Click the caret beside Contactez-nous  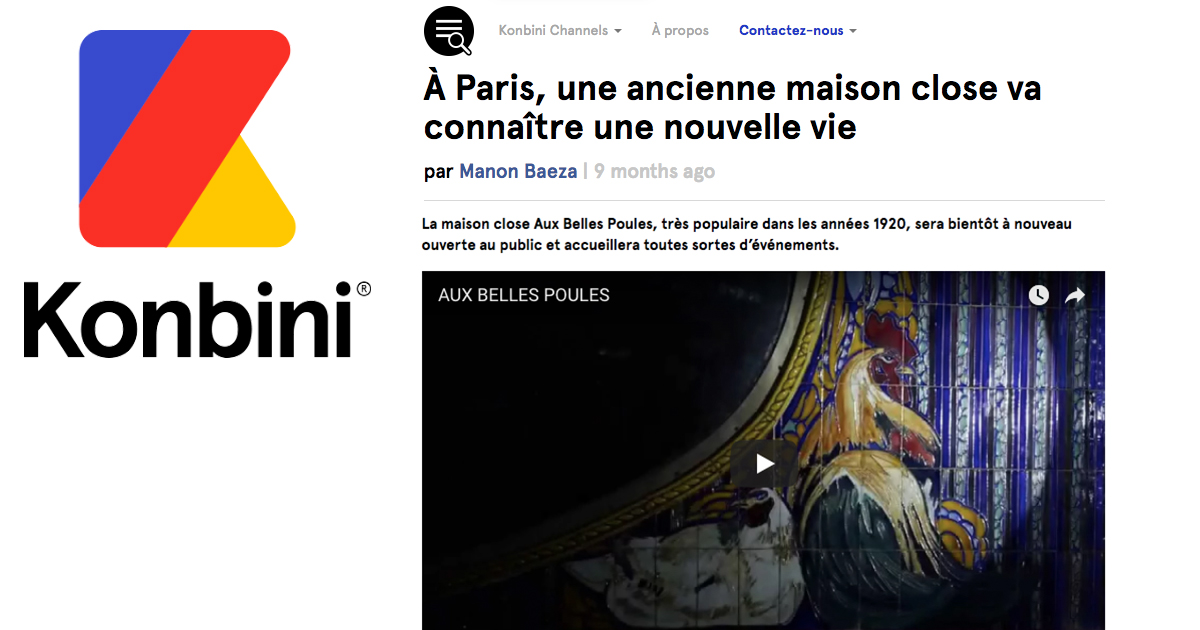853,32
